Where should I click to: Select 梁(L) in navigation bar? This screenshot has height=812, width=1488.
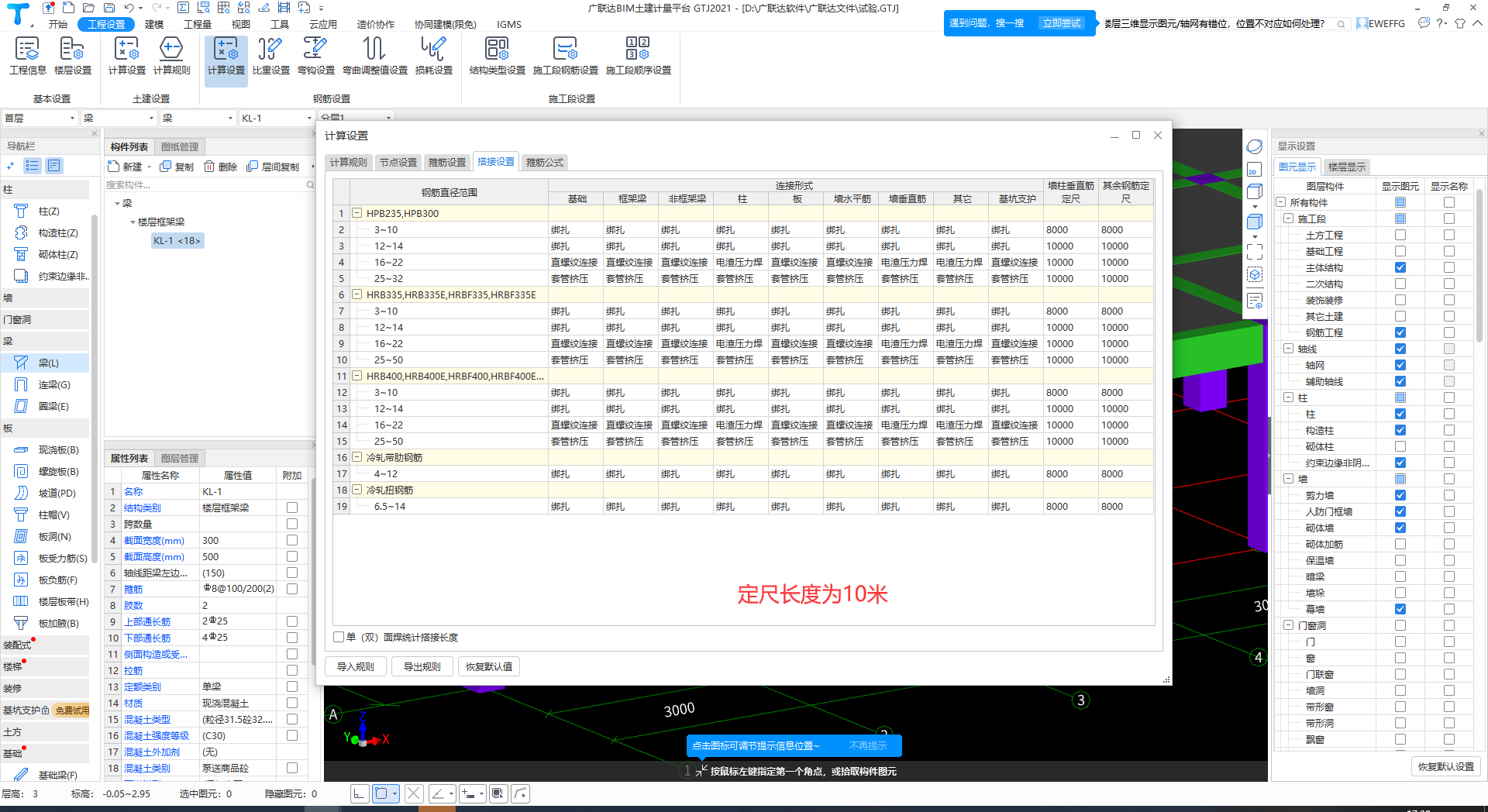pos(45,363)
